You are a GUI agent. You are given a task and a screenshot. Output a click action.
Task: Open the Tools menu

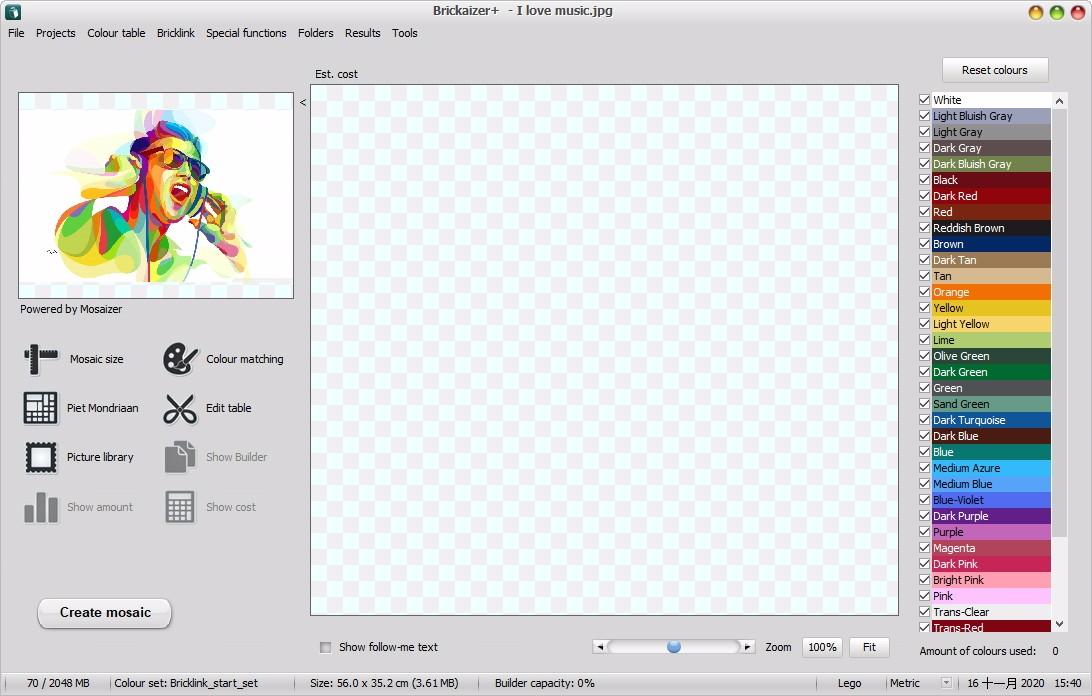click(x=405, y=33)
